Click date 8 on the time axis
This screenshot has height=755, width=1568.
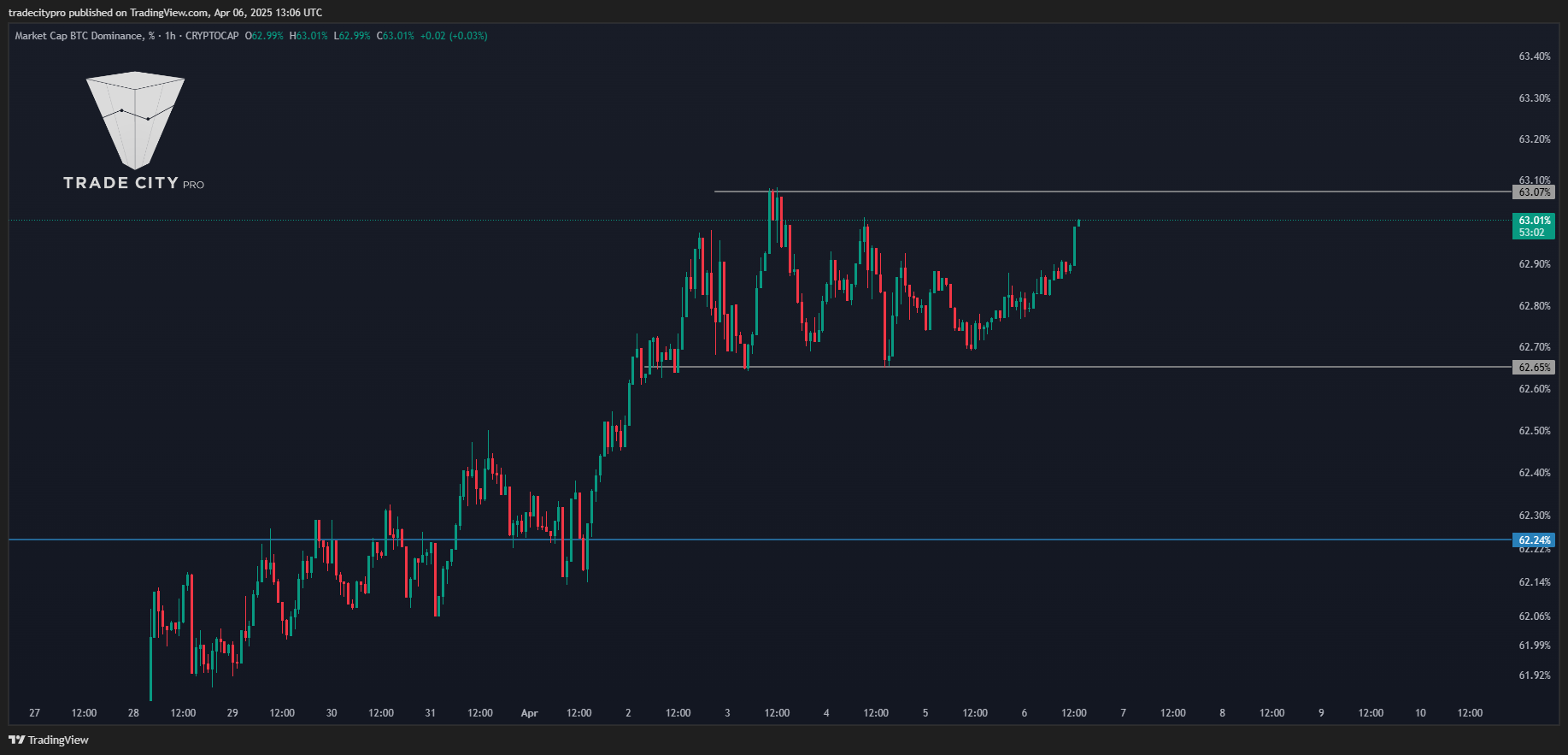tap(1222, 713)
